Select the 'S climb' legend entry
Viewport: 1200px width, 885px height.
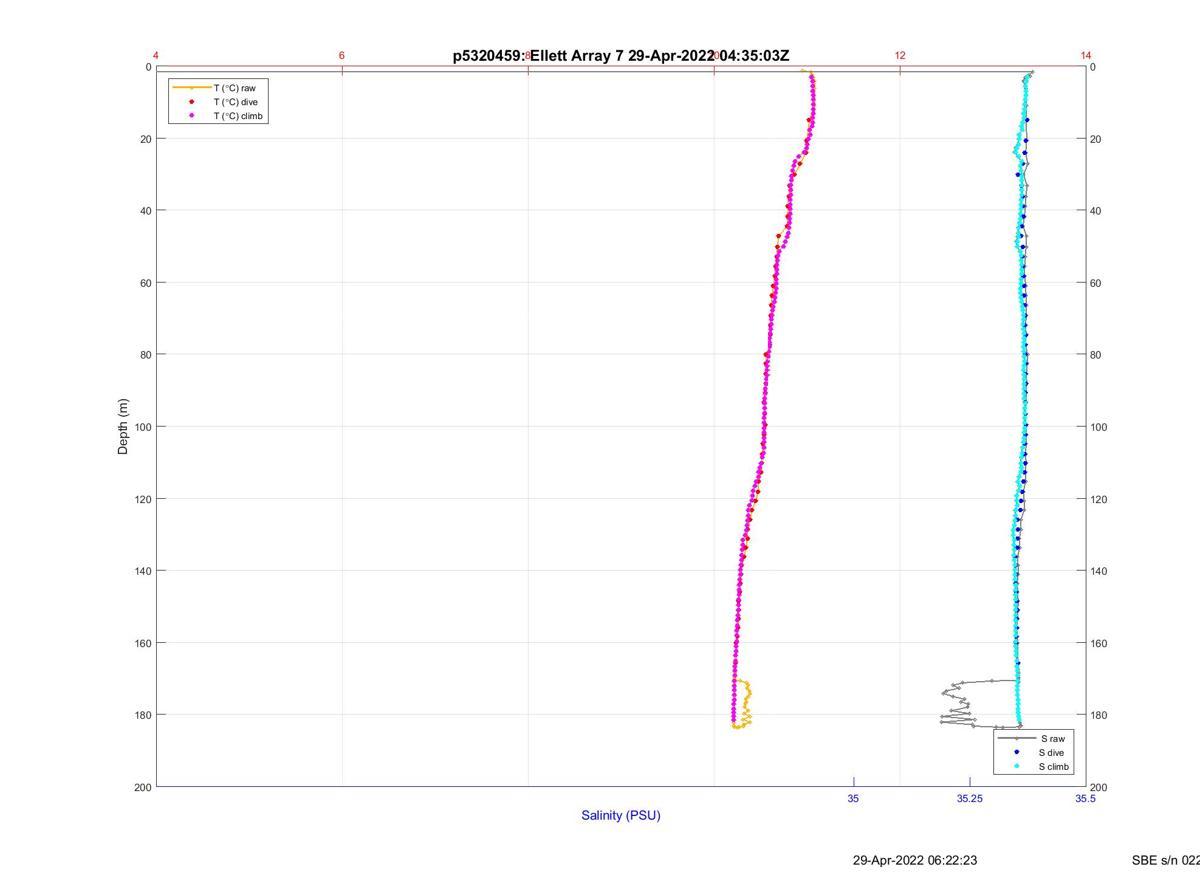1054,767
